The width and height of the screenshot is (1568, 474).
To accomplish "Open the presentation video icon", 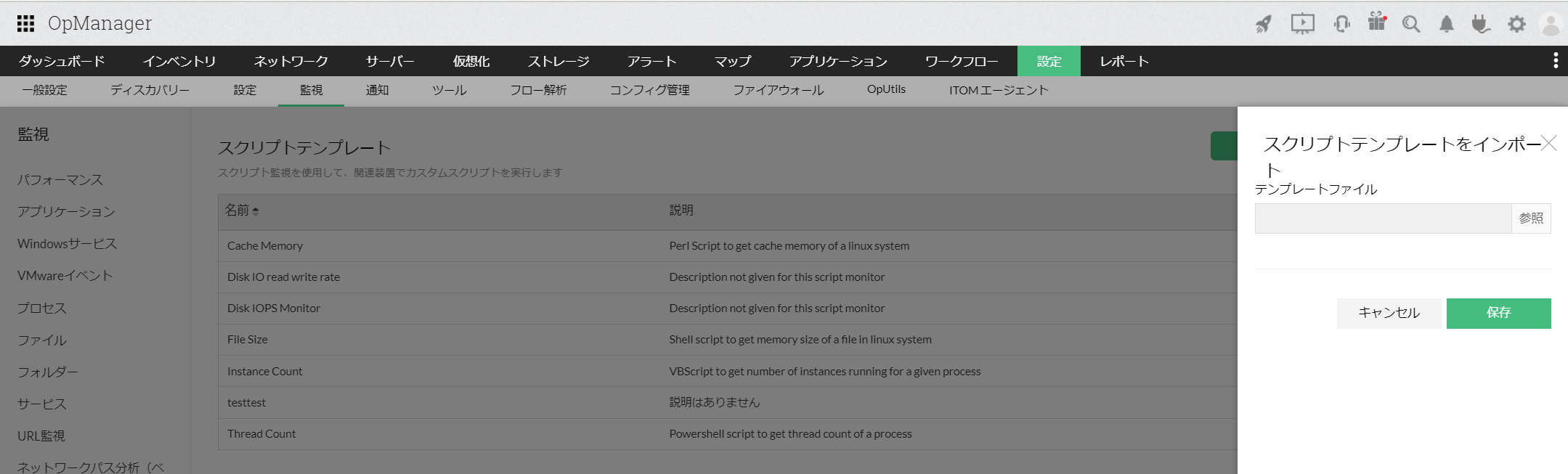I will (x=1302, y=24).
